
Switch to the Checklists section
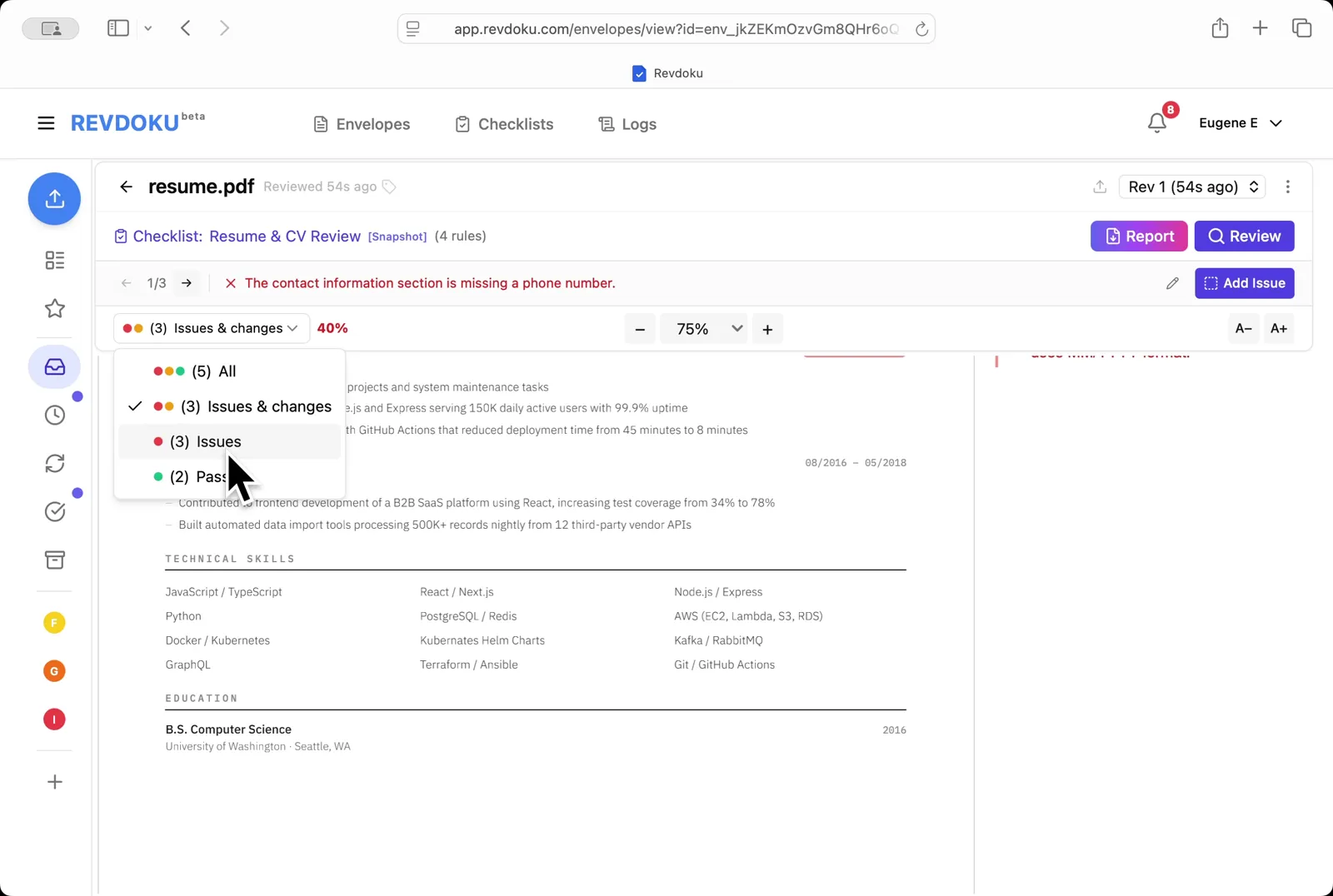(504, 123)
